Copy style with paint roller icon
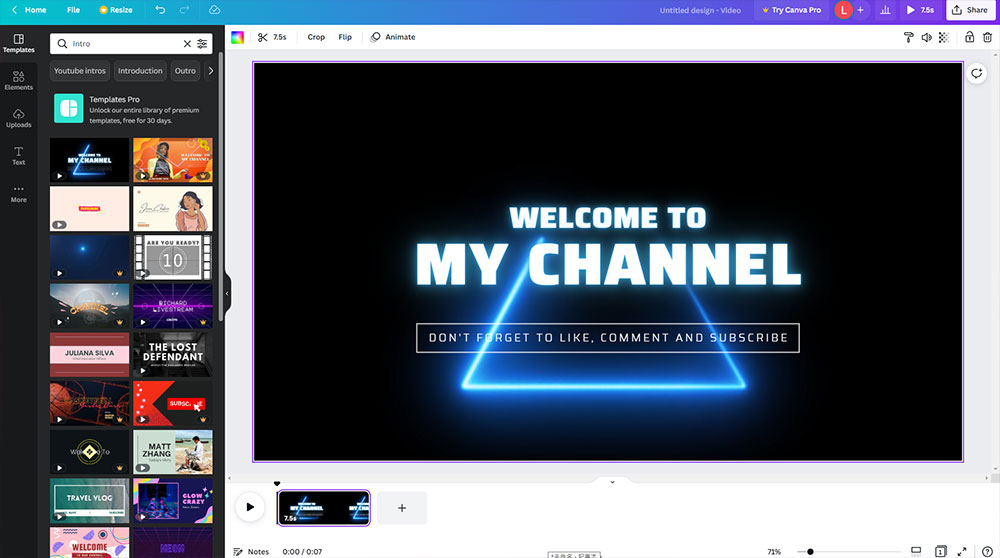1000x558 pixels. point(909,38)
